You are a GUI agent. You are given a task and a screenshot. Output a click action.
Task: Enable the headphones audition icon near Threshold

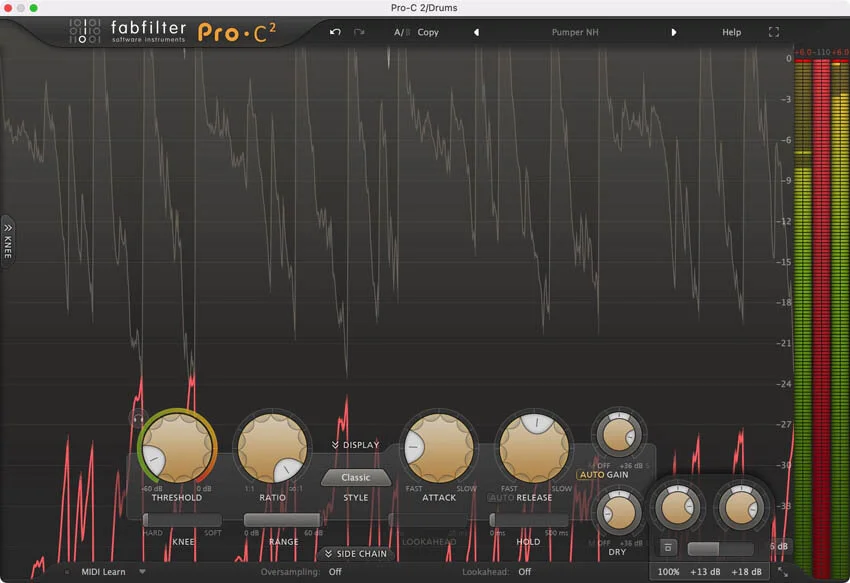138,419
